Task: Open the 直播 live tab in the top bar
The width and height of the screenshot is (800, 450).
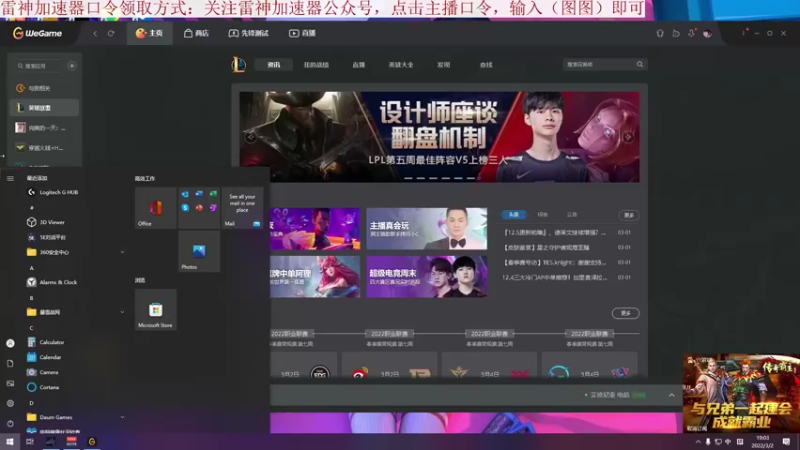Action: point(303,33)
